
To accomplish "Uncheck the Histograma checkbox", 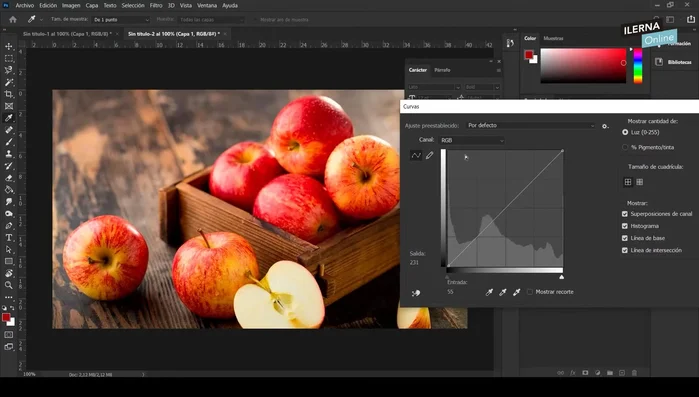I will pos(625,226).
